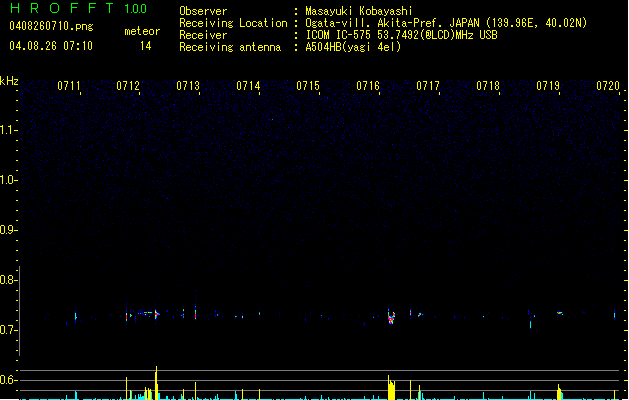
Task: Click the 1.0 kHz frequency axis label
Action: tap(8, 180)
